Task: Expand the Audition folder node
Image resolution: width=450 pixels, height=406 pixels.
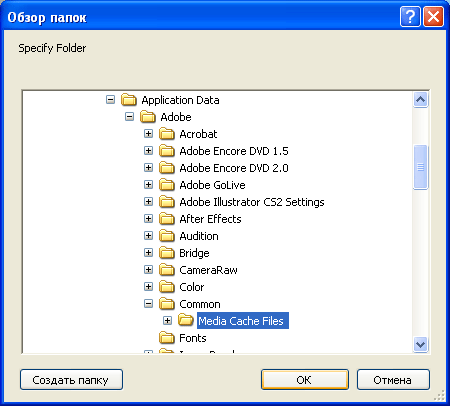Action: coord(148,236)
